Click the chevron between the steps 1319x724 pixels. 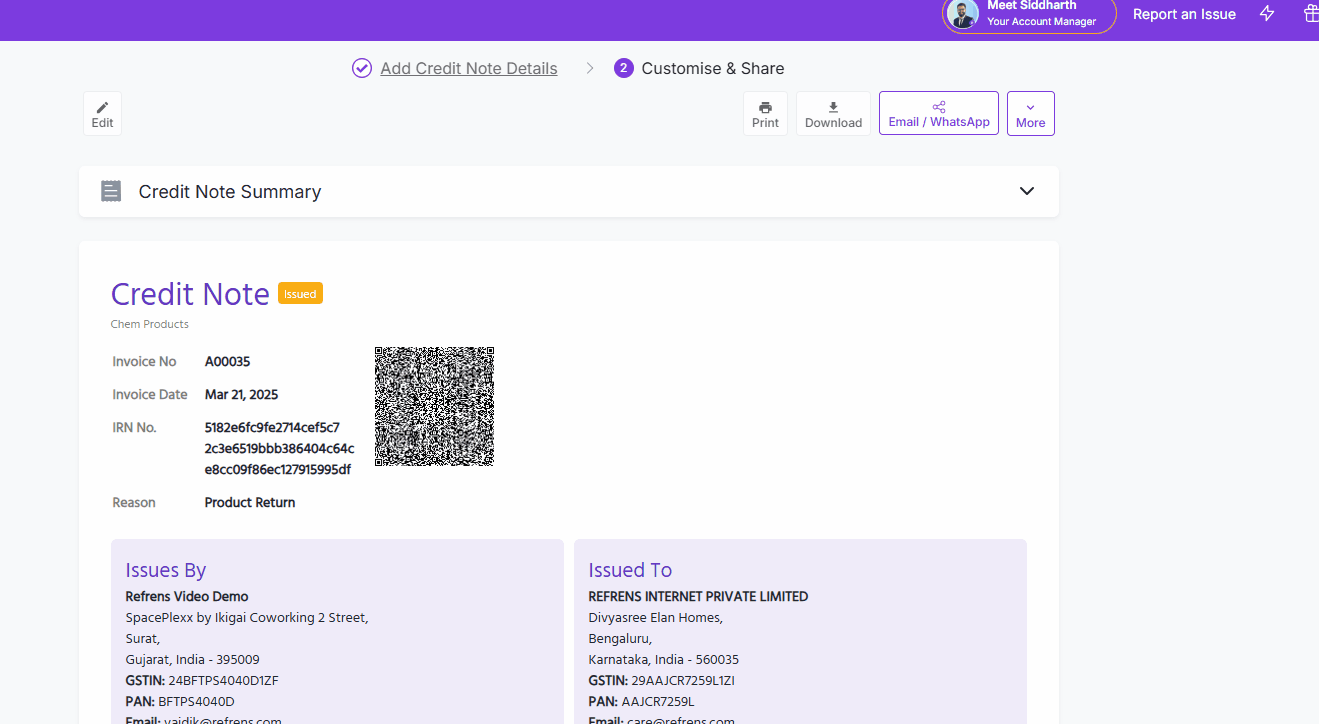[590, 68]
